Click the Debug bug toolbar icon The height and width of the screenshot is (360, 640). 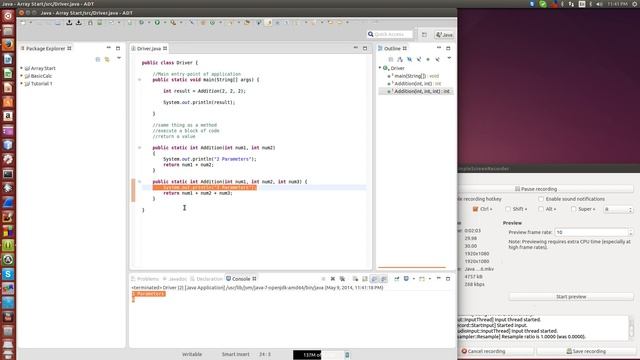(142, 23)
